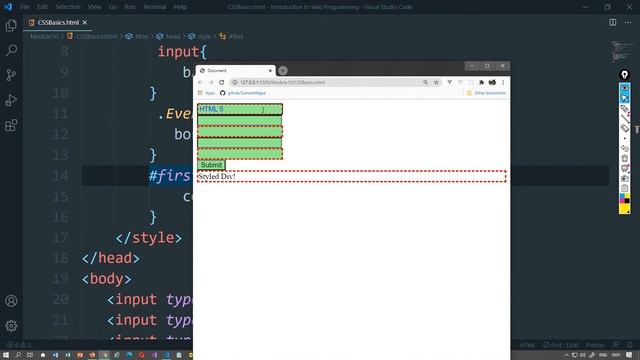Open the multicolor palette in annotation toolbar
Image resolution: width=640 pixels, height=360 pixels.
click(624, 198)
